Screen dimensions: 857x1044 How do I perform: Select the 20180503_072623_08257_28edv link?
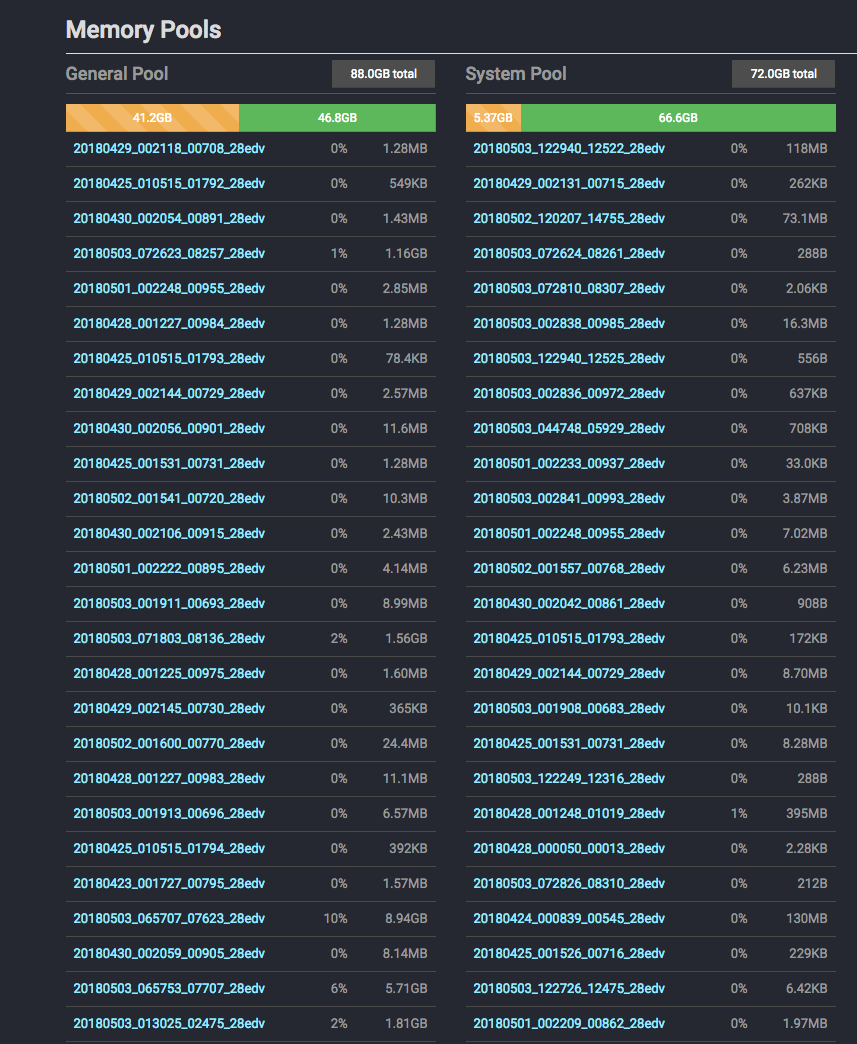click(169, 253)
